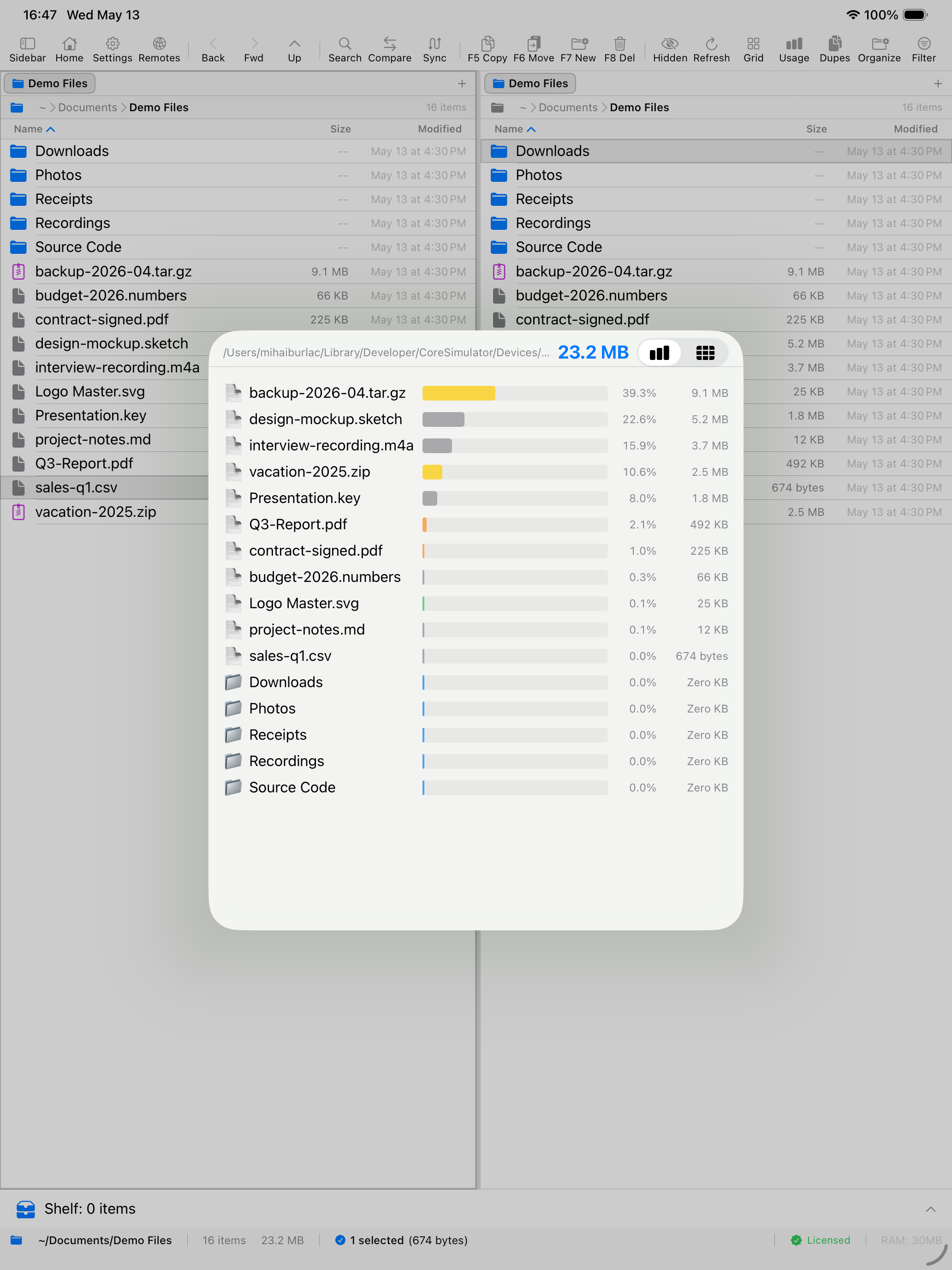Click RAM usage readout in status bar

point(910,1240)
